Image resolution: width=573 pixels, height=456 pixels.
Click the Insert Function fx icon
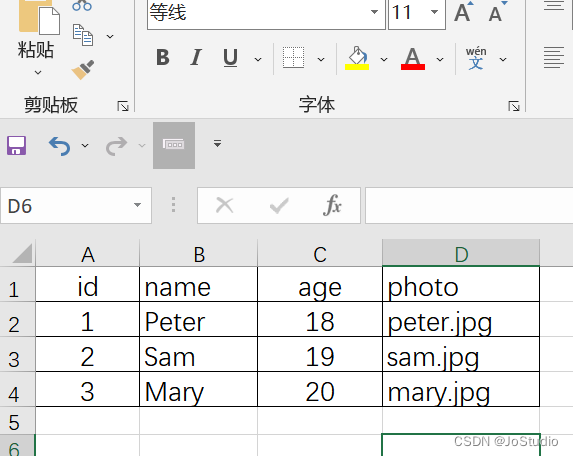pyautogui.click(x=332, y=205)
